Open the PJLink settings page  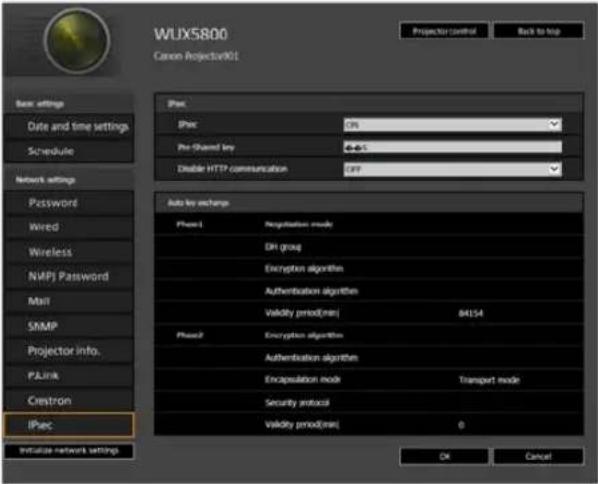[69, 376]
